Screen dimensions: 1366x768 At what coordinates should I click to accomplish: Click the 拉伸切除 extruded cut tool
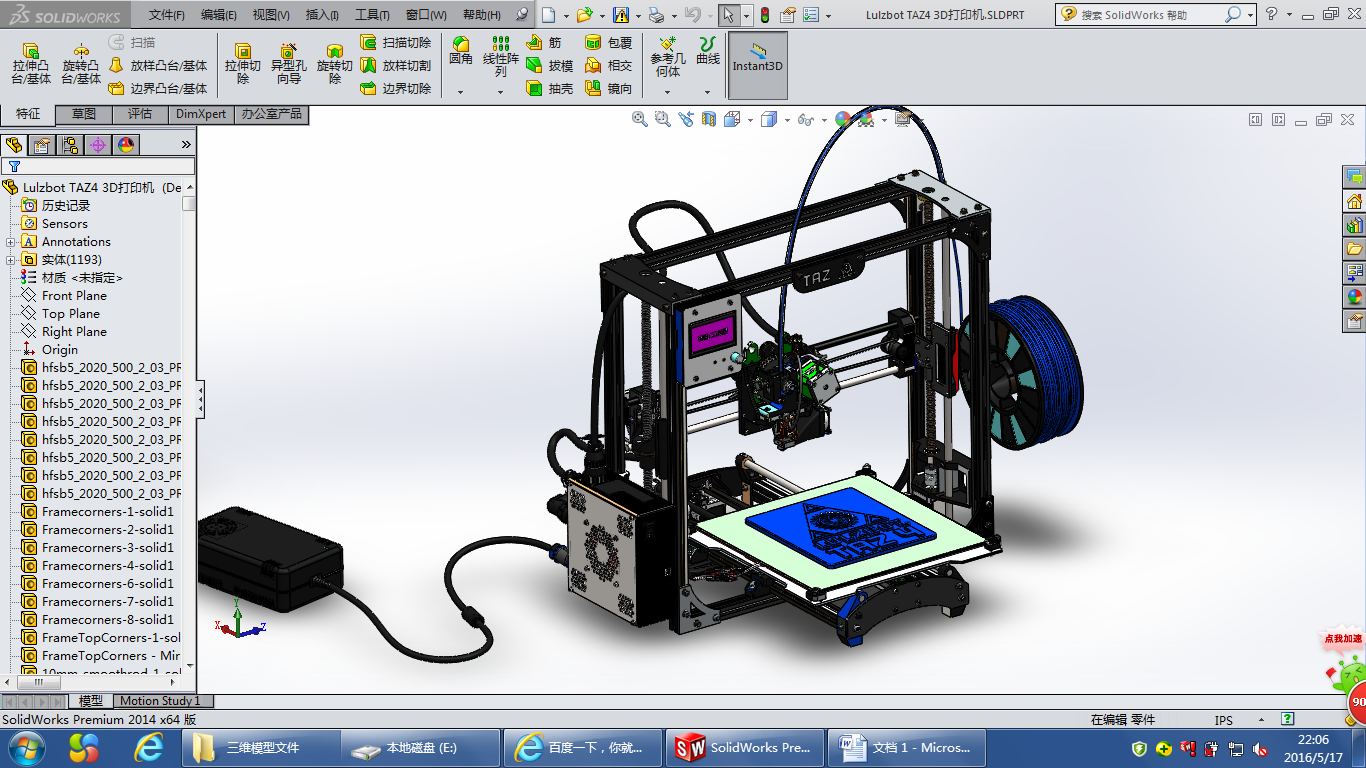pos(242,63)
